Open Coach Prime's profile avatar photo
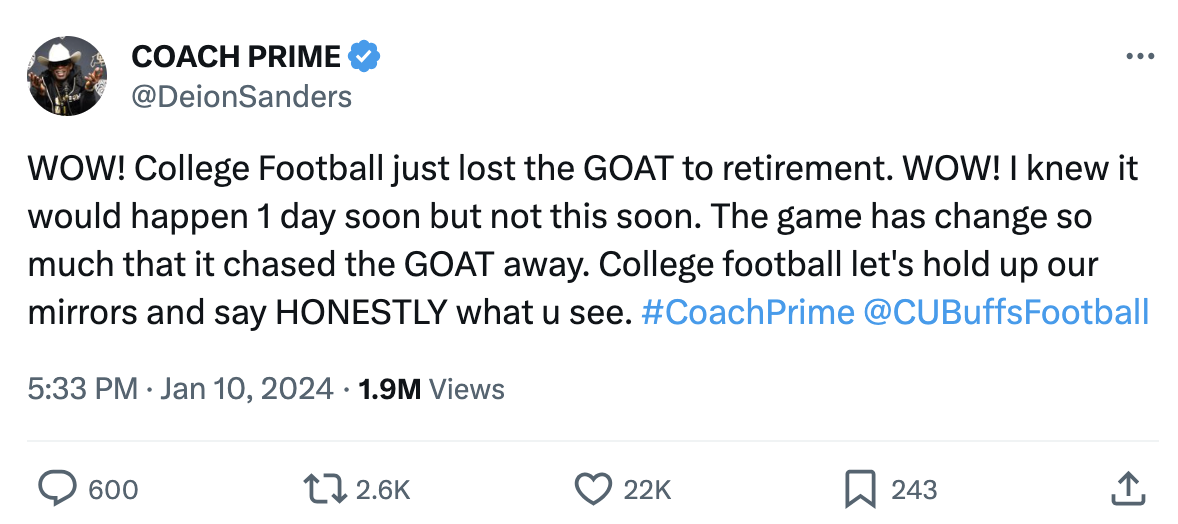 tap(68, 76)
